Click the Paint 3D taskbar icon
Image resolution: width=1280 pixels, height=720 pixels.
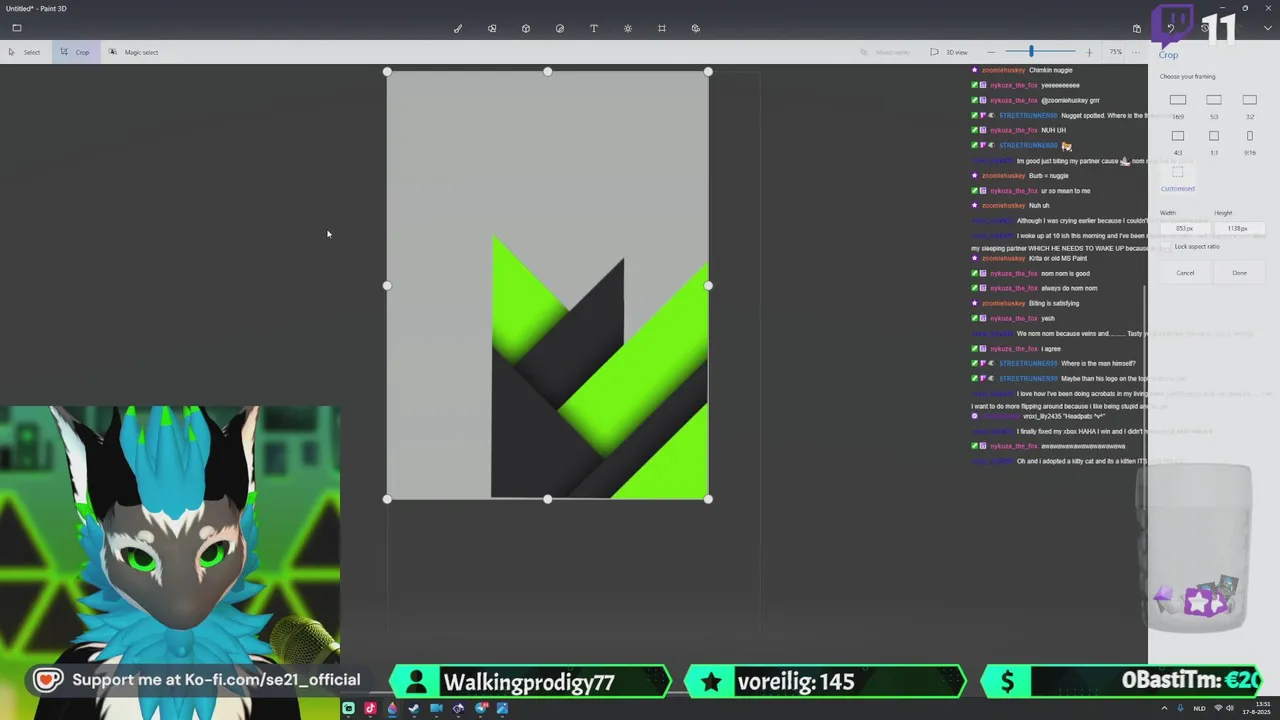coord(392,709)
